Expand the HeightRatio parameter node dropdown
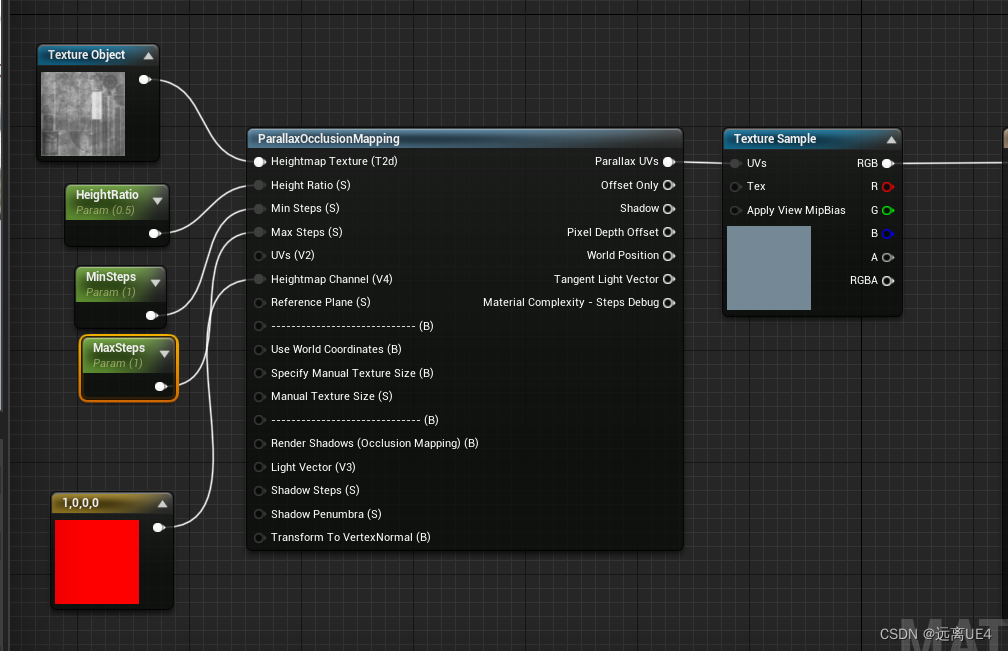The width and height of the screenshot is (1008, 651). pyautogui.click(x=157, y=201)
